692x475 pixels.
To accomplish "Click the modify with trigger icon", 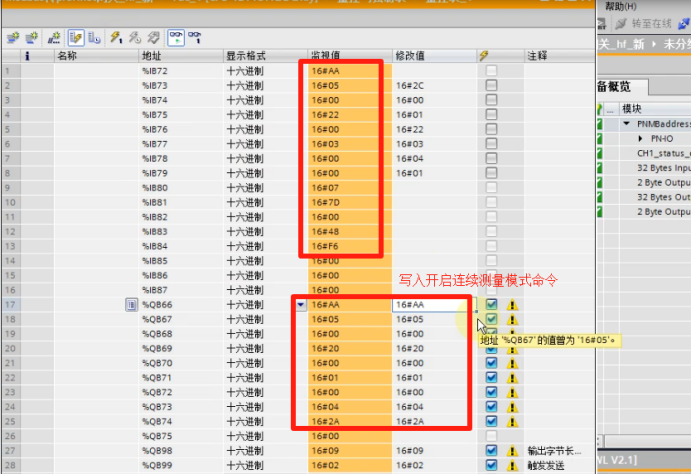I will pos(135,38).
